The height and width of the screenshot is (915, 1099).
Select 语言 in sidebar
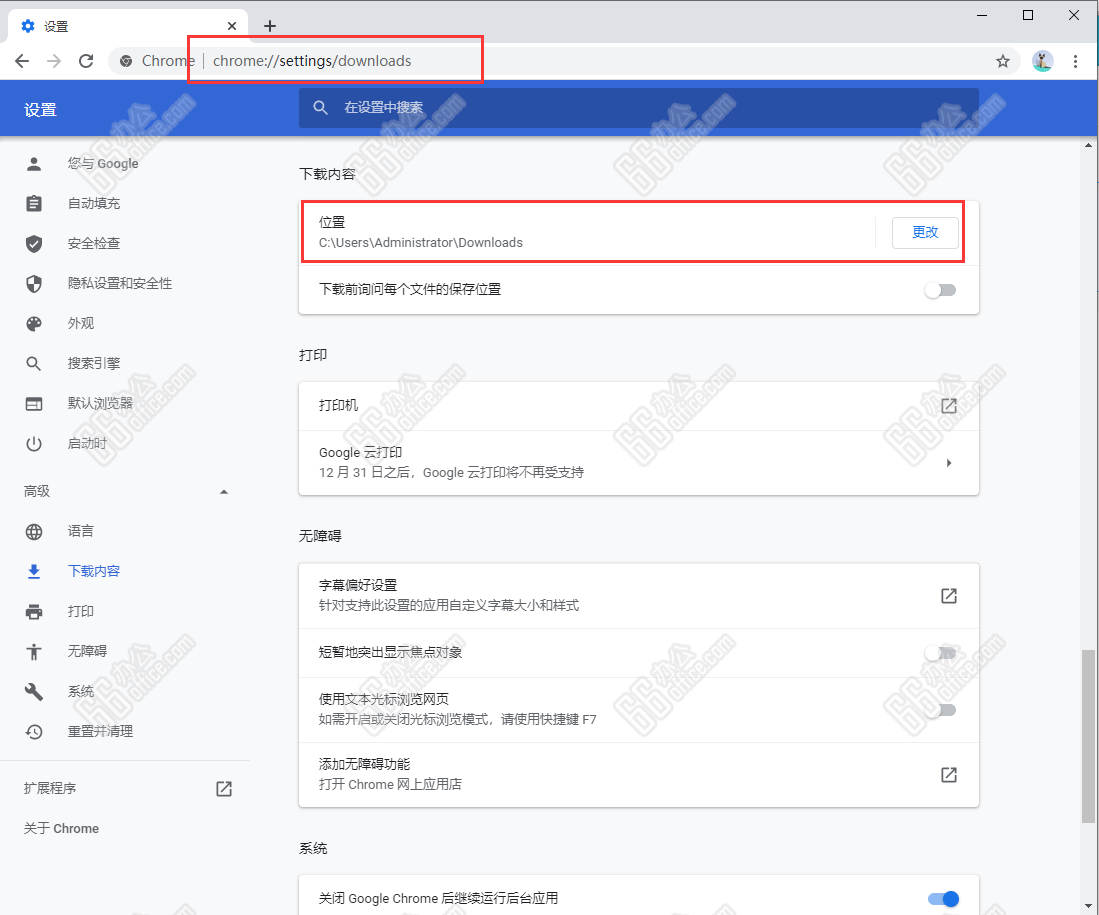pyautogui.click(x=81, y=531)
